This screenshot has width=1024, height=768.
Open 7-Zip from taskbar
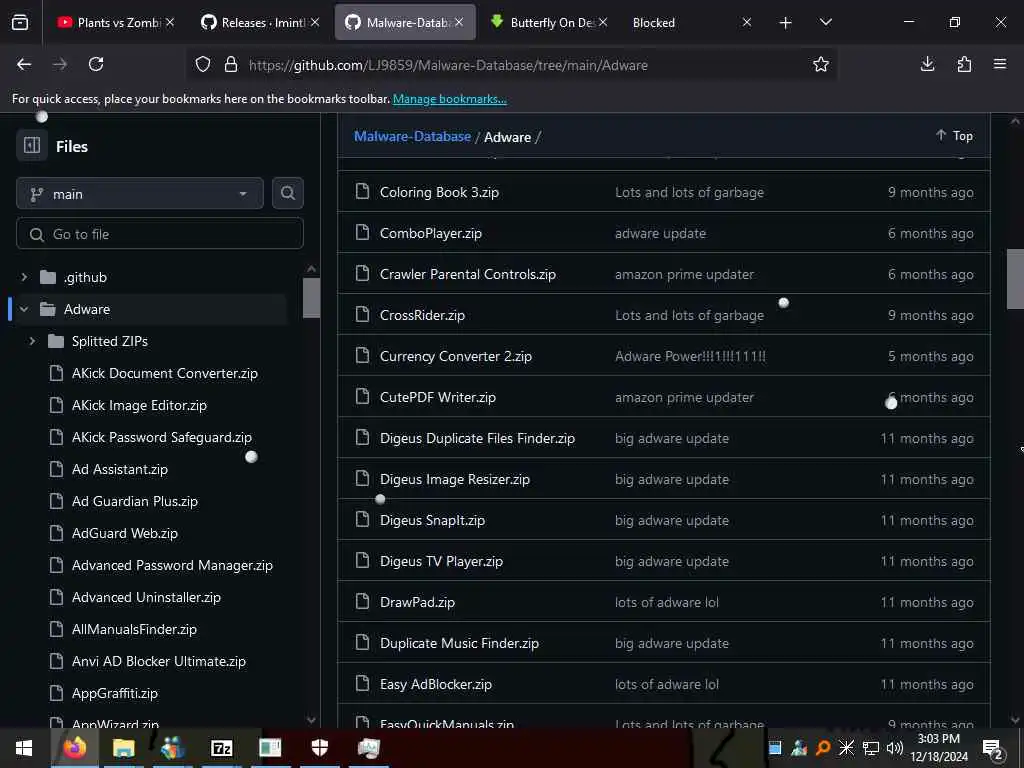tap(221, 748)
